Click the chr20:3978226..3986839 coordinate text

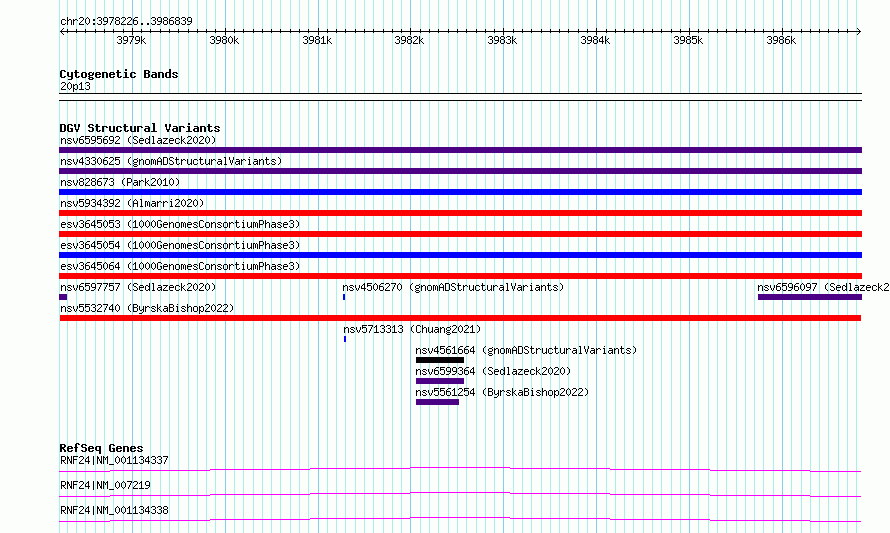coord(126,21)
